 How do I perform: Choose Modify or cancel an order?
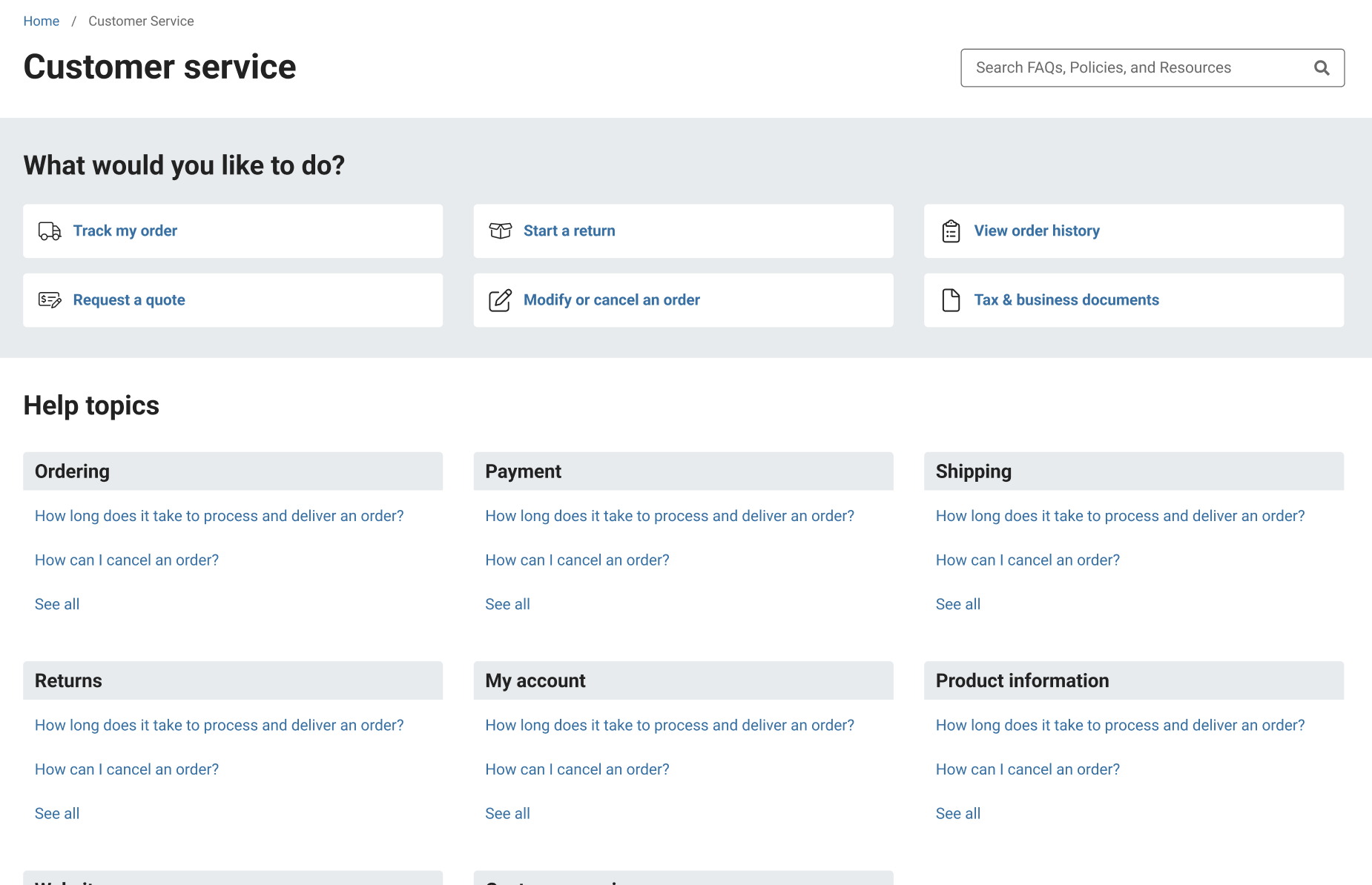click(x=611, y=300)
